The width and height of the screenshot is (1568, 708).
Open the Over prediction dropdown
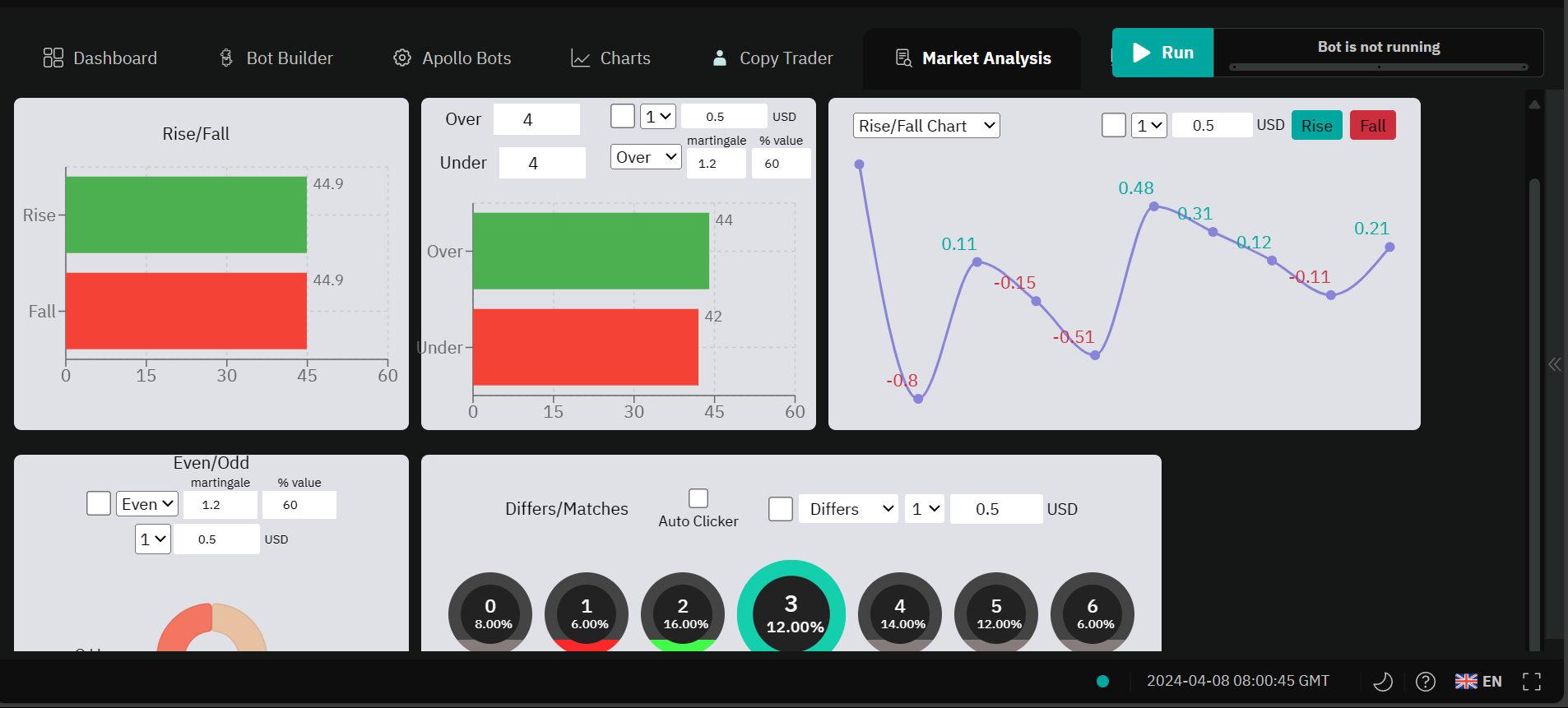click(x=646, y=157)
